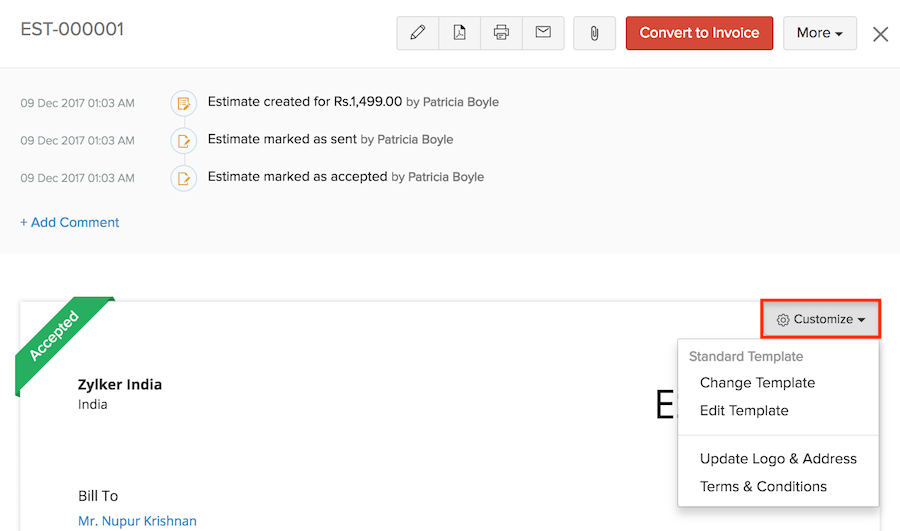The width and height of the screenshot is (900, 531).
Task: Collapse the Customize dropdown
Action: tap(821, 319)
